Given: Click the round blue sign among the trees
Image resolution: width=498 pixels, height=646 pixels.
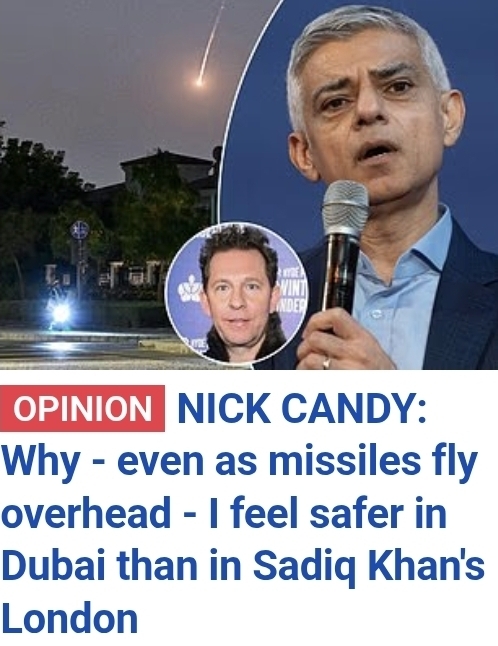Looking at the screenshot, I should (x=79, y=229).
